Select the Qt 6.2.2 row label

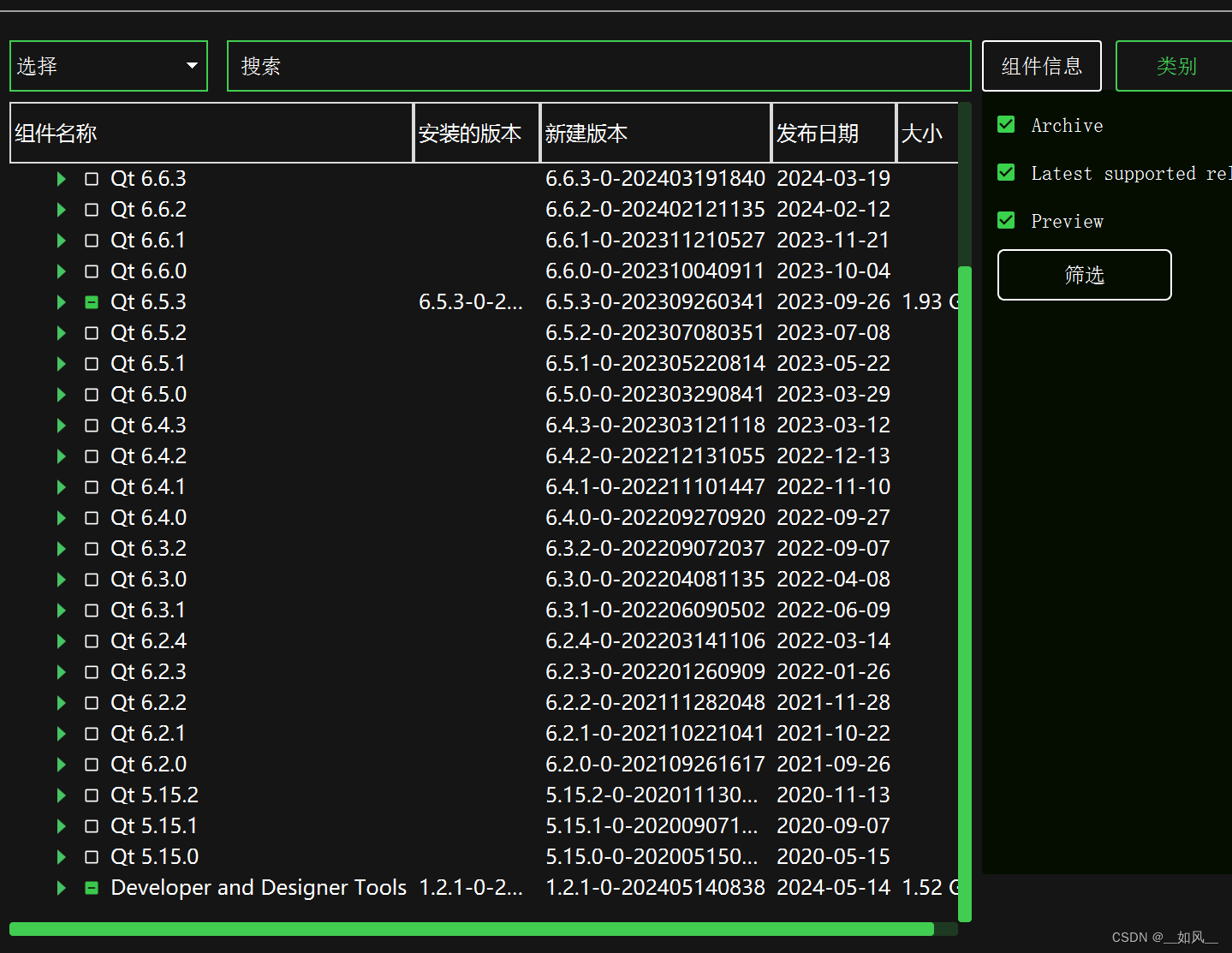coord(148,703)
